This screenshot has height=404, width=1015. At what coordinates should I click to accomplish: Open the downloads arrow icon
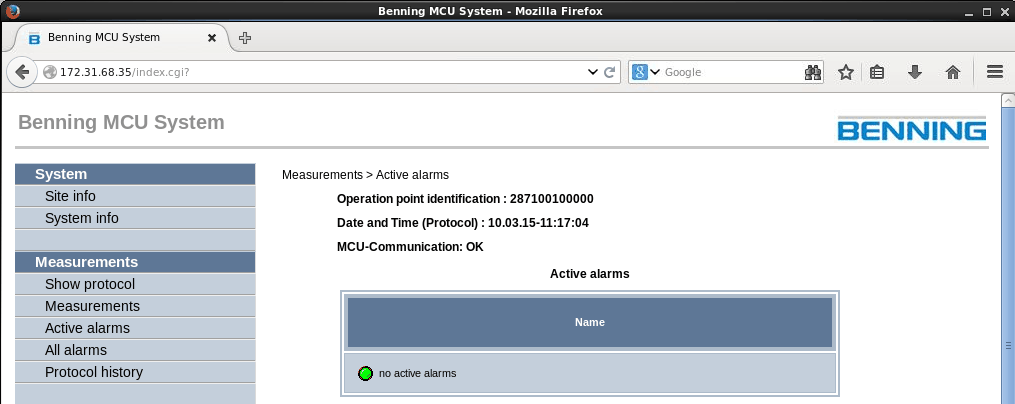(914, 72)
